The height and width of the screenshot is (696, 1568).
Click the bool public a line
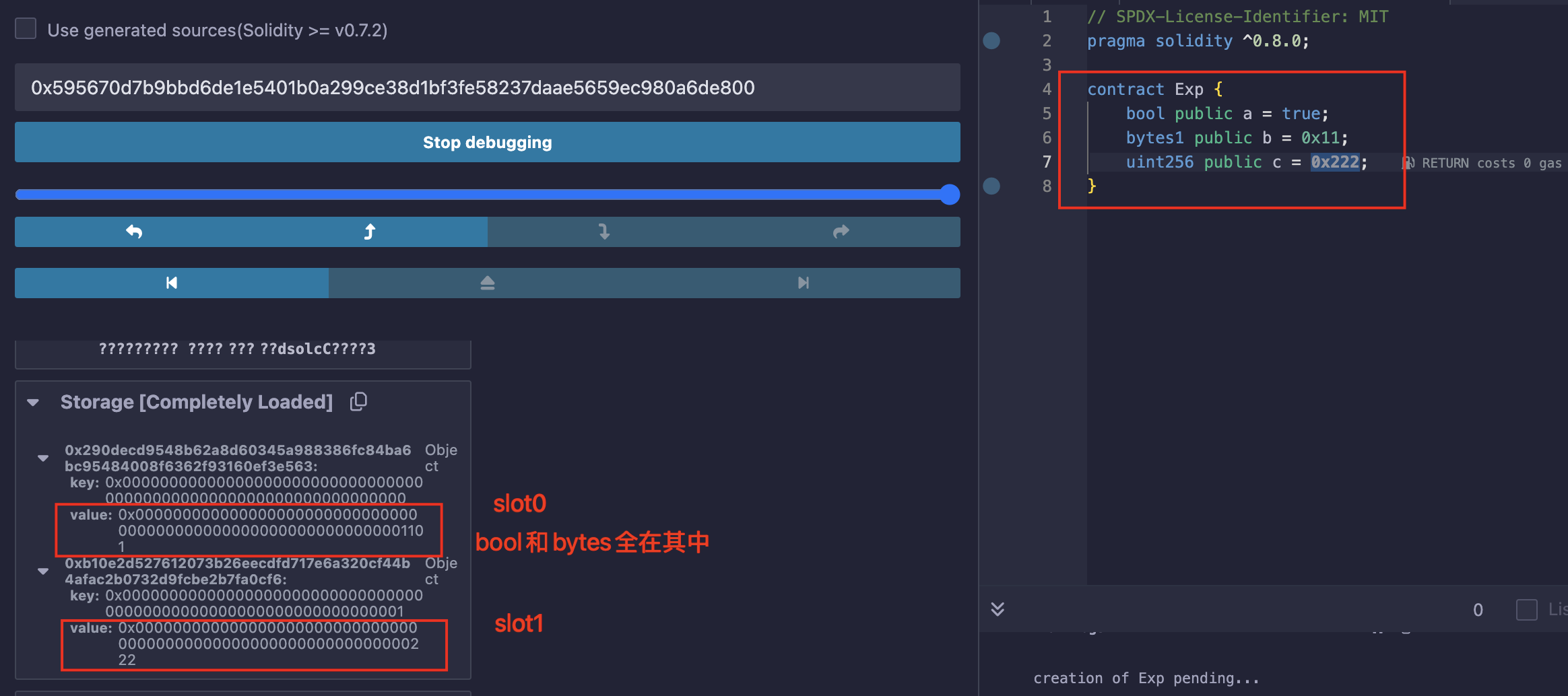[x=1227, y=113]
